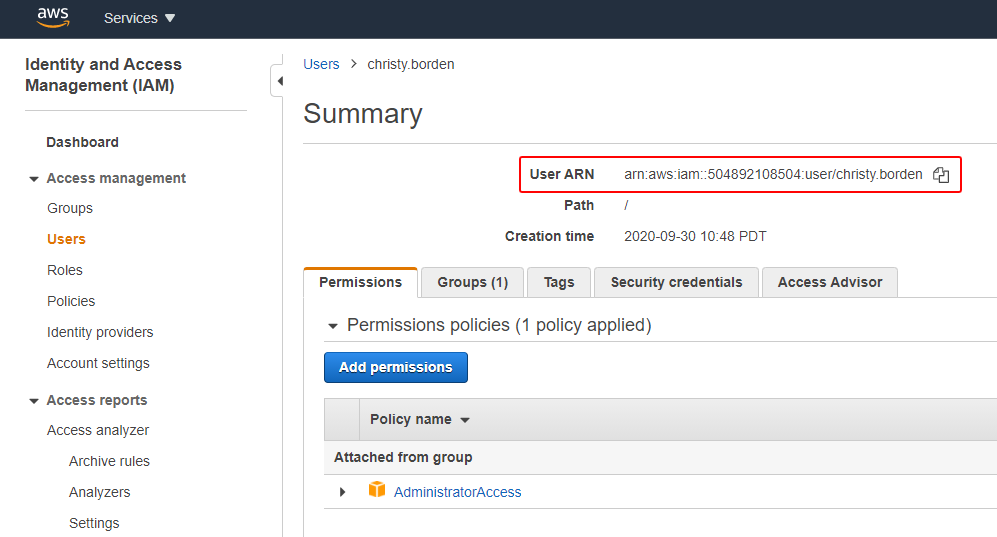Go back to Users breadcrumb link
Image resolution: width=997 pixels, height=537 pixels.
click(x=321, y=64)
